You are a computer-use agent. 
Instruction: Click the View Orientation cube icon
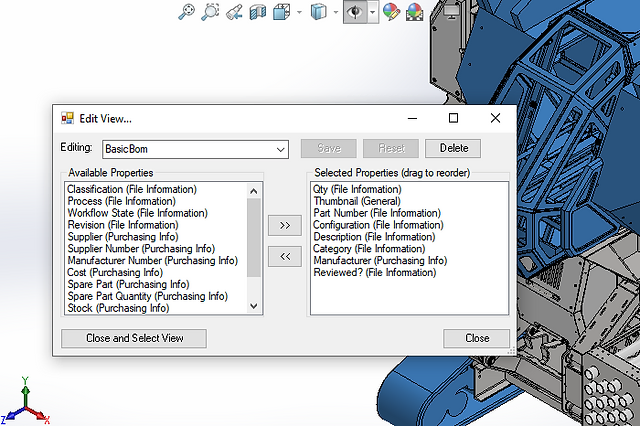pyautogui.click(x=281, y=11)
